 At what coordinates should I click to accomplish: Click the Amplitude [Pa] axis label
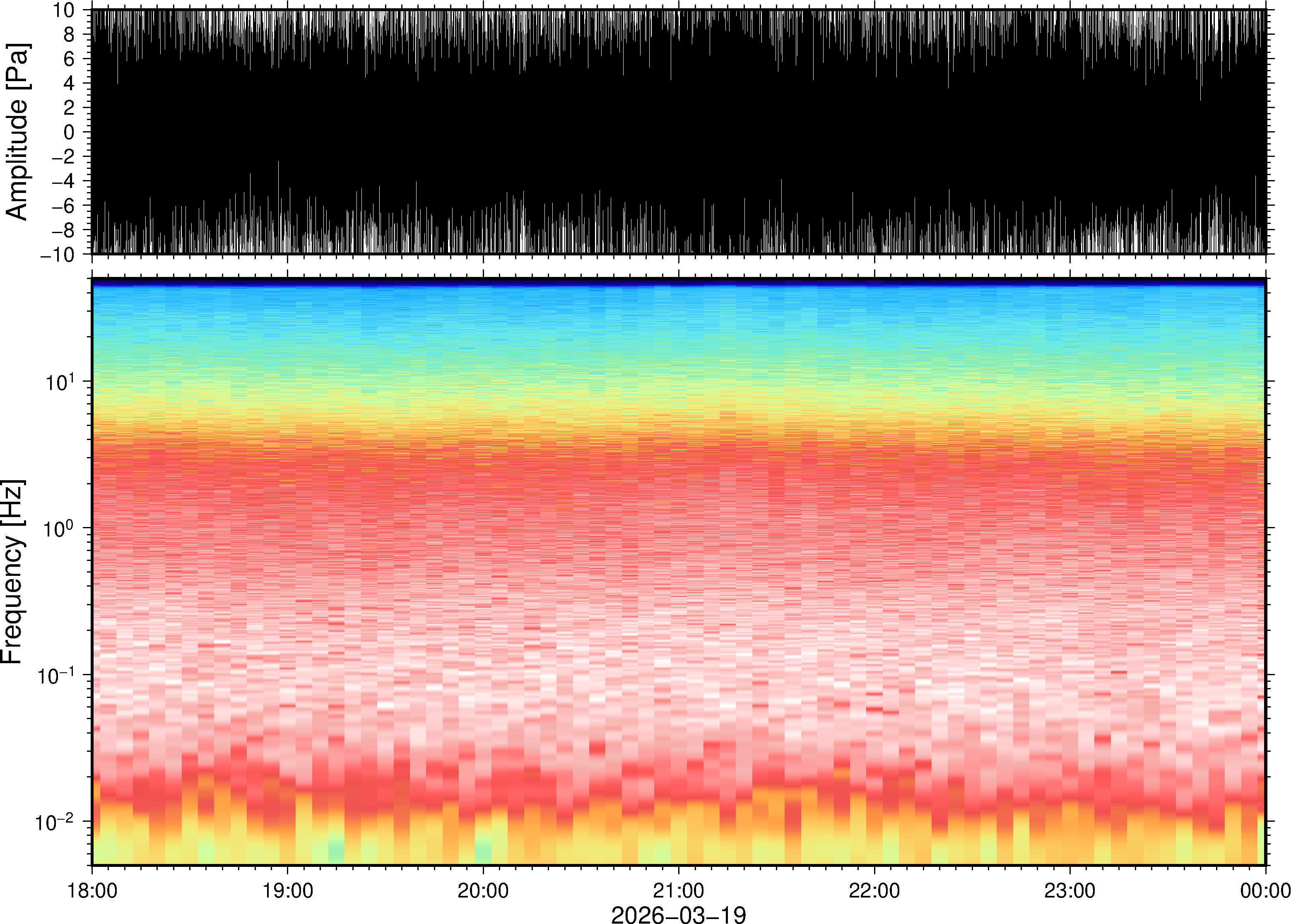17,132
